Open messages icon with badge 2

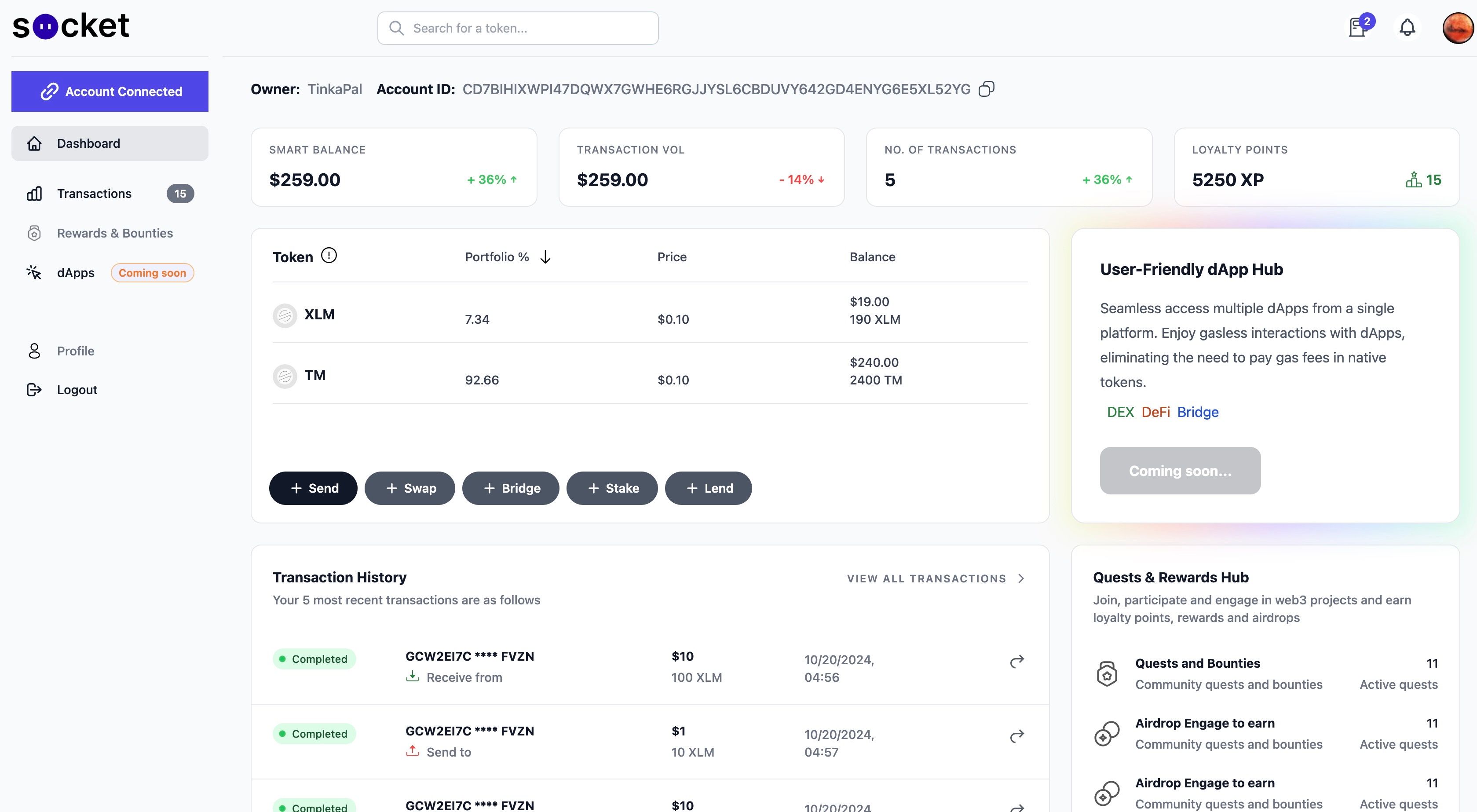1357,28
